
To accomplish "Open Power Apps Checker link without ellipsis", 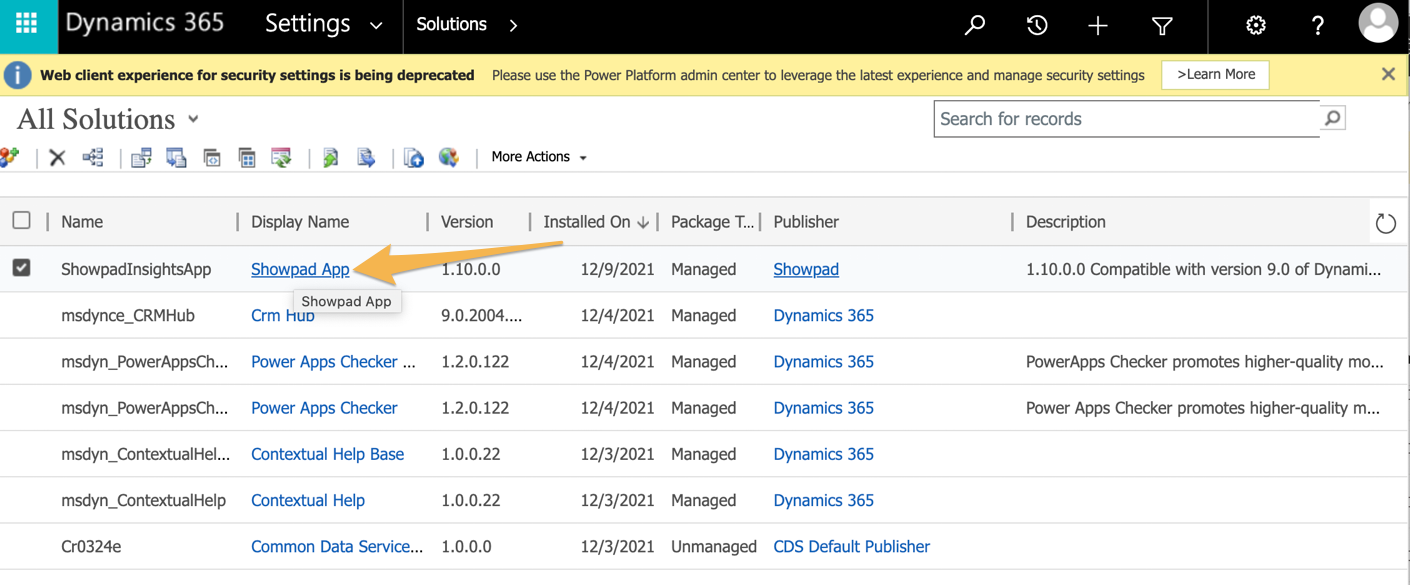I will pyautogui.click(x=324, y=408).
